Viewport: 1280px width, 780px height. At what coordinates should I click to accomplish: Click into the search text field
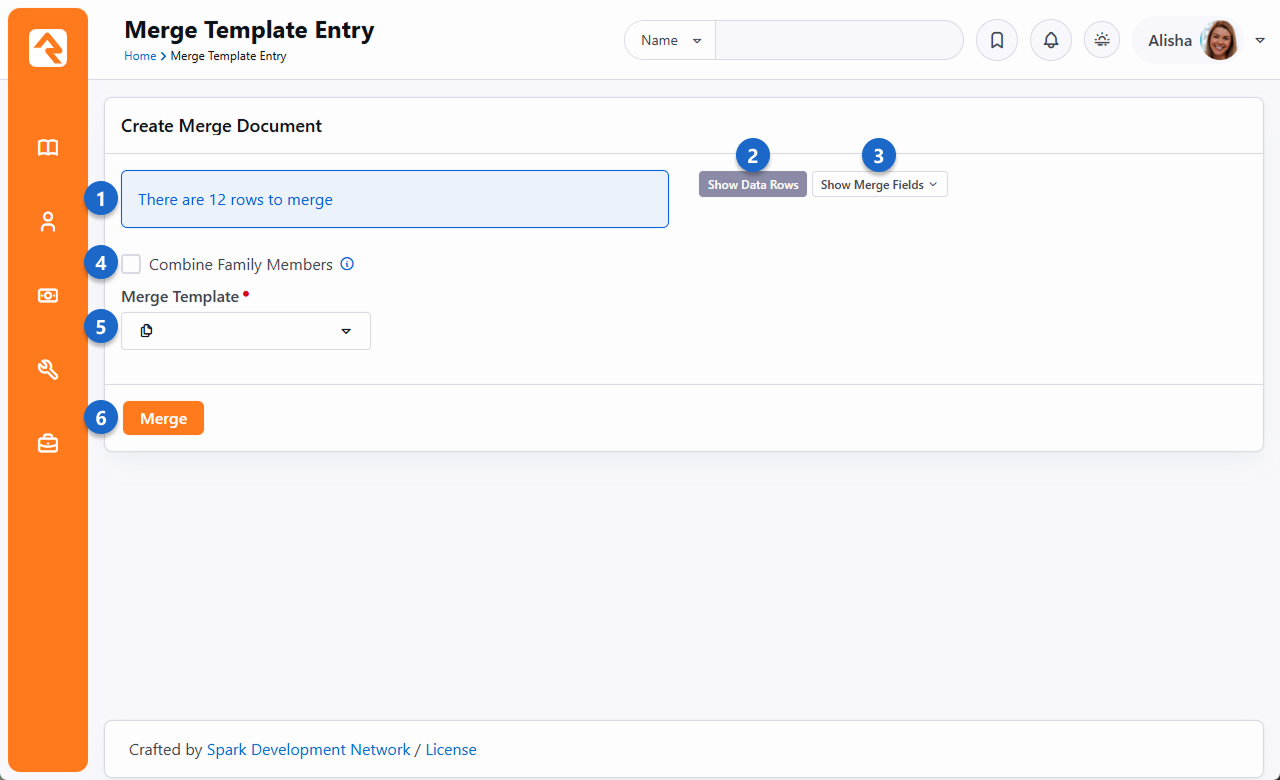[x=838, y=41]
